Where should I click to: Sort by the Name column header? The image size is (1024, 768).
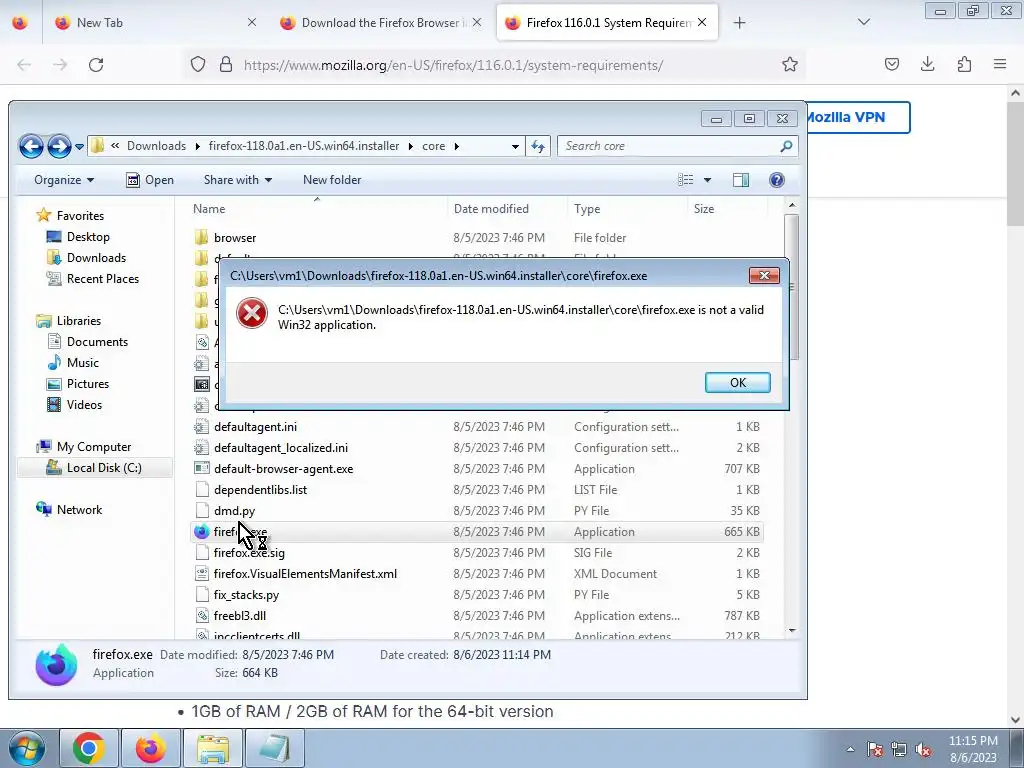pyautogui.click(x=316, y=209)
